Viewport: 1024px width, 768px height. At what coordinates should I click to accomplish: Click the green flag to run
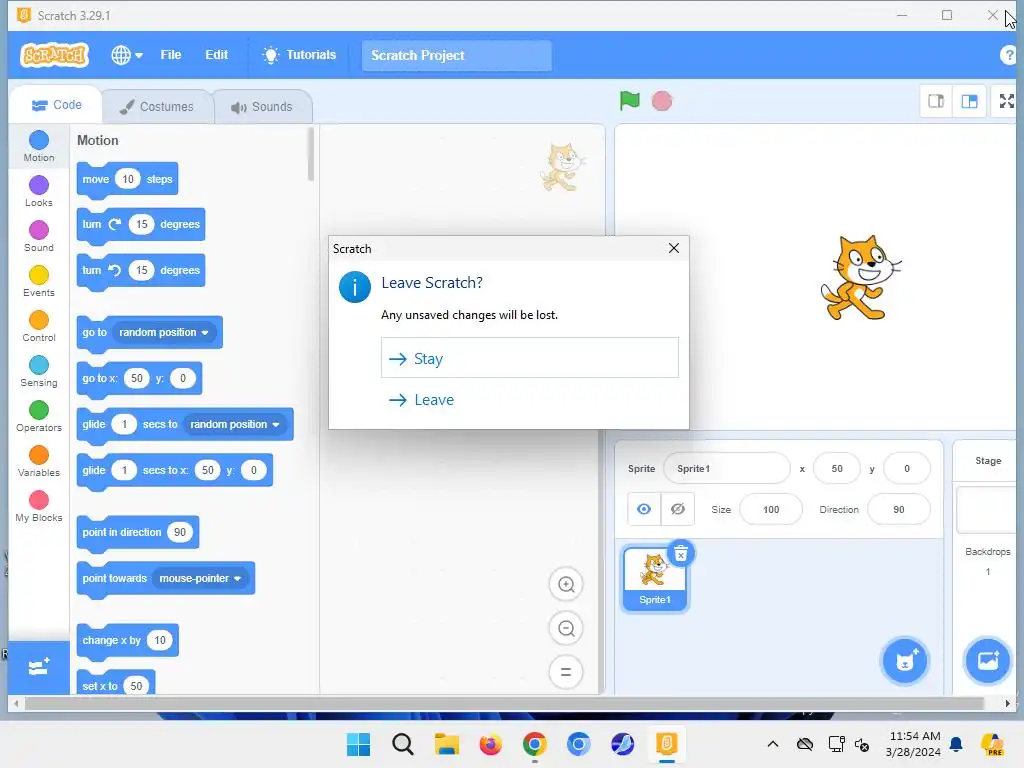click(630, 101)
